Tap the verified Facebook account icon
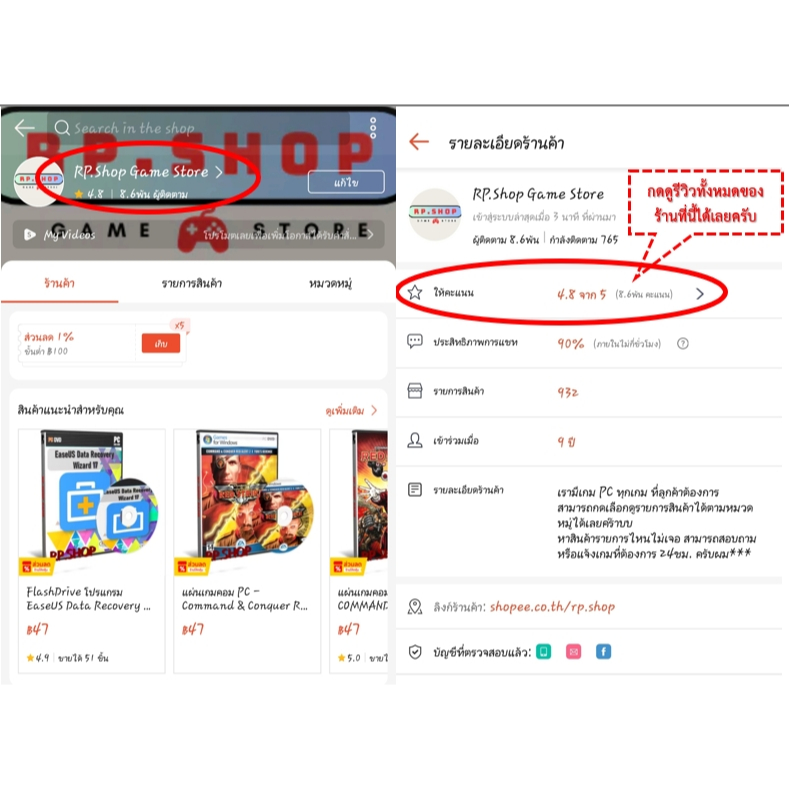This screenshot has height=789, width=789. click(603, 652)
